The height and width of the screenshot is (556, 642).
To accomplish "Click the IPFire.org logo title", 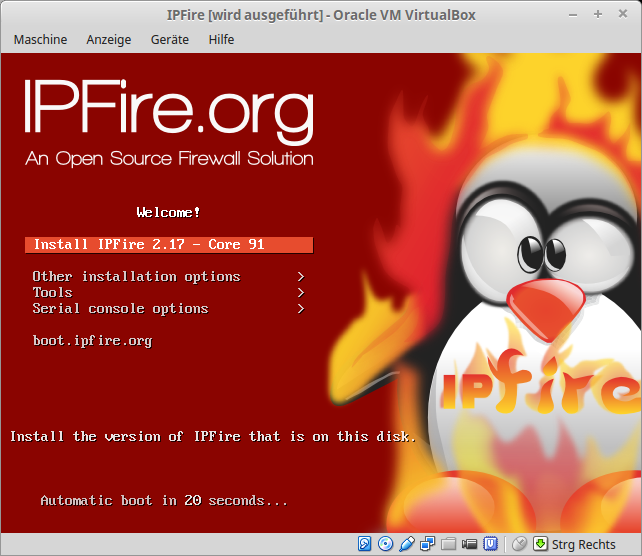I will coord(169,112).
